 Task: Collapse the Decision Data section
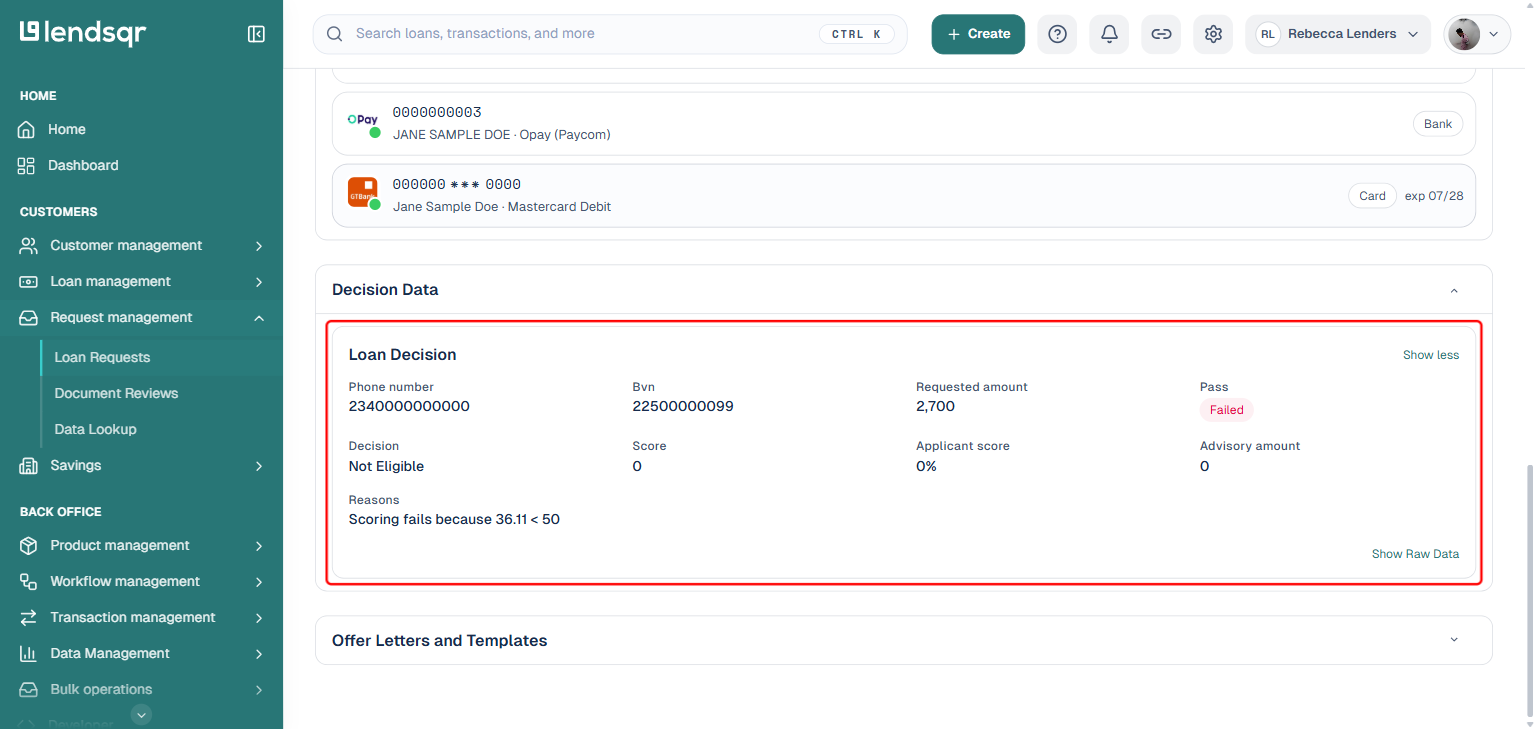point(1454,290)
